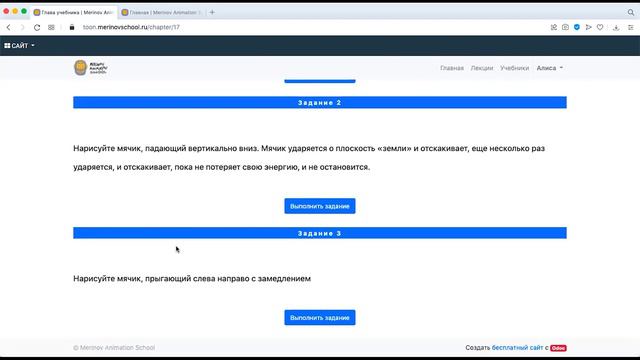Image resolution: width=640 pixels, height=360 pixels.
Task: Take a snapshot with the camera icon
Action: point(565,27)
